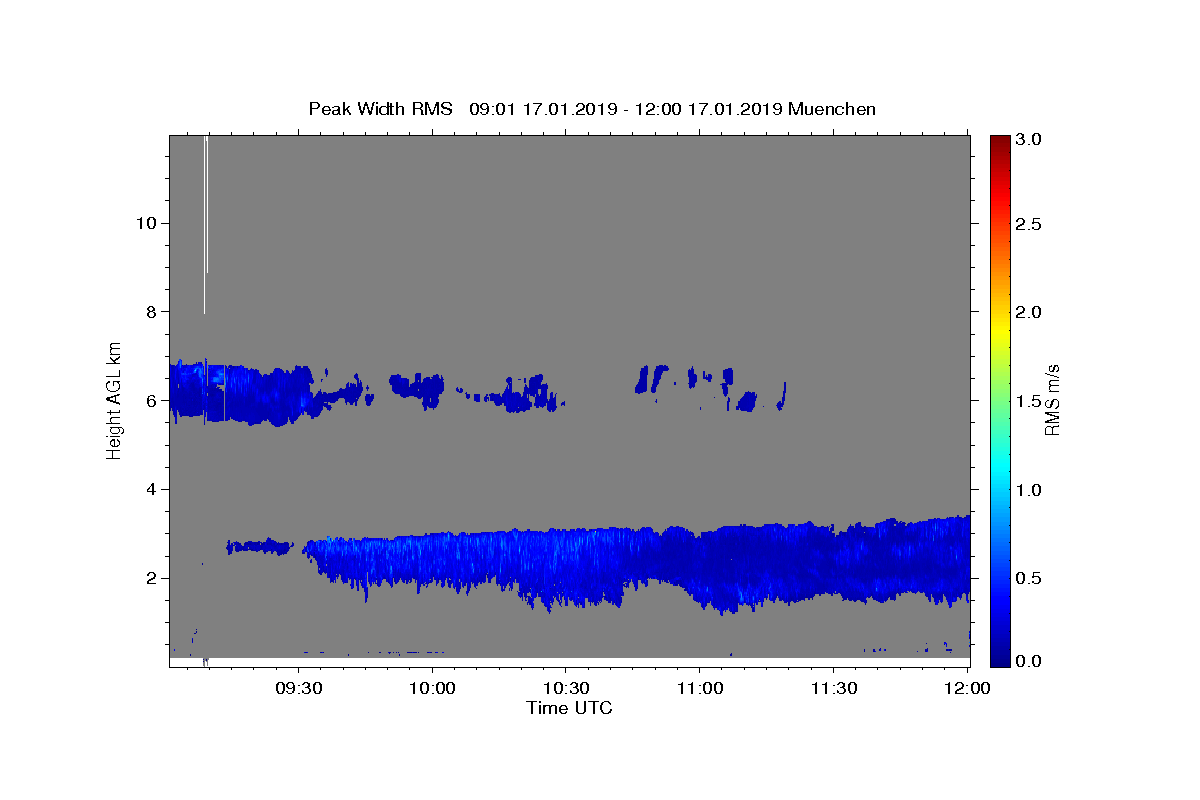Viewport: 1200px width, 800px height.
Task: Click the 12:00 time tick label
Action: click(966, 689)
